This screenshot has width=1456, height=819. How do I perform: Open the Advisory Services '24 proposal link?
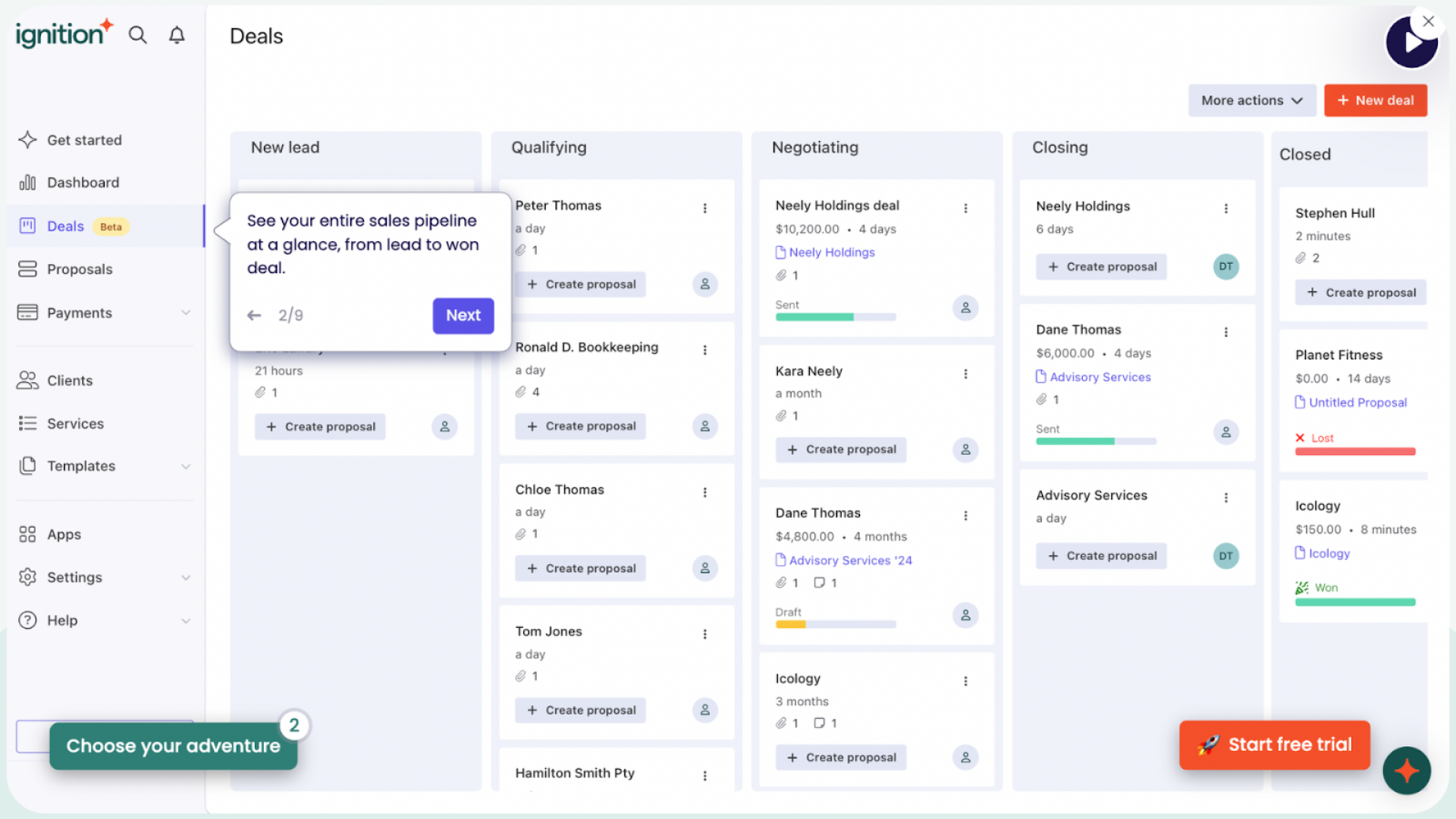click(850, 561)
